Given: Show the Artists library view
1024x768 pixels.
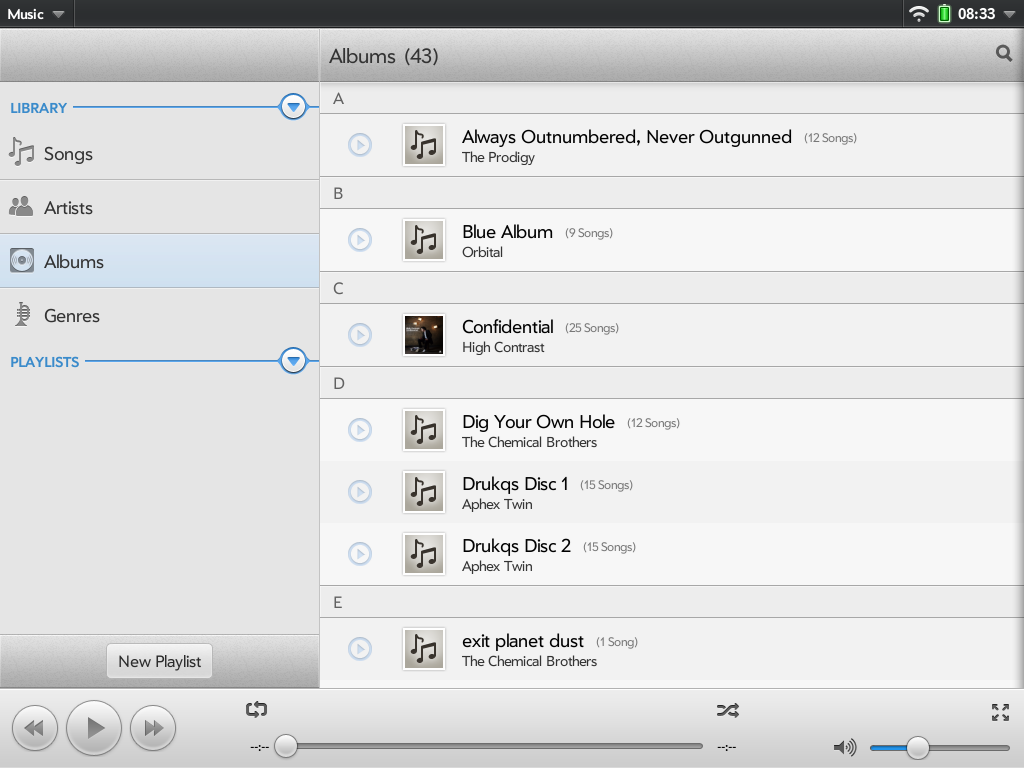Looking at the screenshot, I should tap(159, 208).
